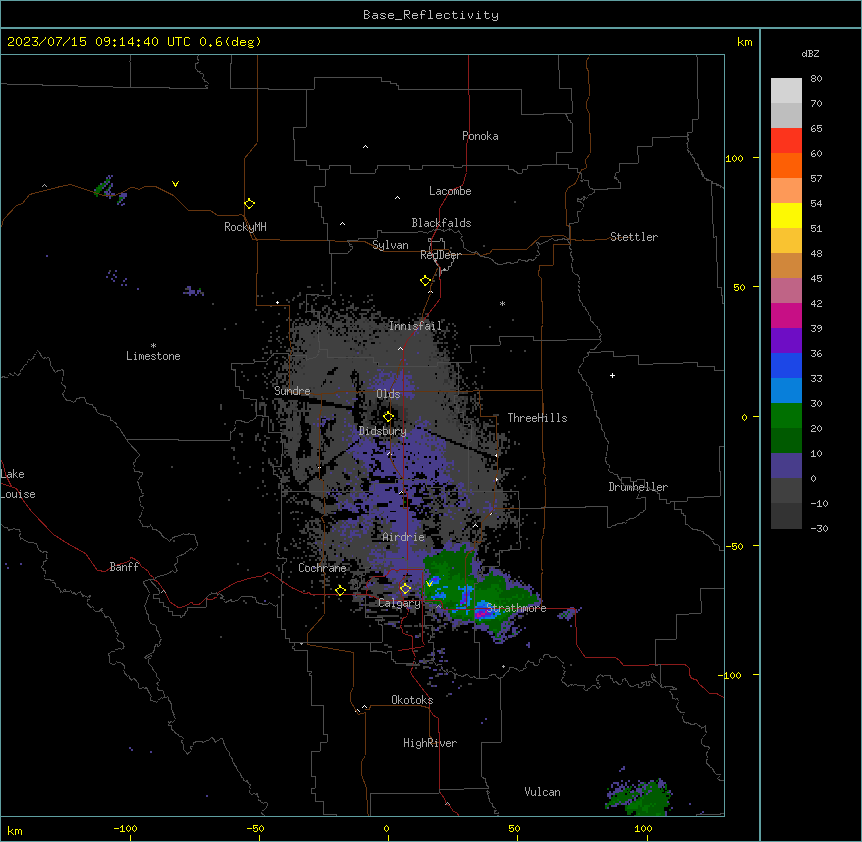Click the dBZ legend heading

[810, 53]
